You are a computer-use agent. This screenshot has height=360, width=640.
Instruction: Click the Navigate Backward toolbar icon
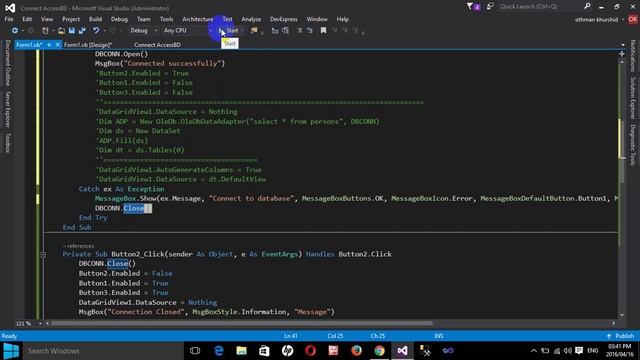click(x=15, y=31)
